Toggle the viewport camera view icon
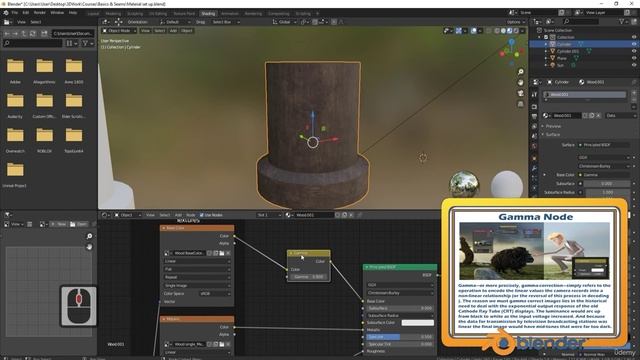 [x=521, y=93]
